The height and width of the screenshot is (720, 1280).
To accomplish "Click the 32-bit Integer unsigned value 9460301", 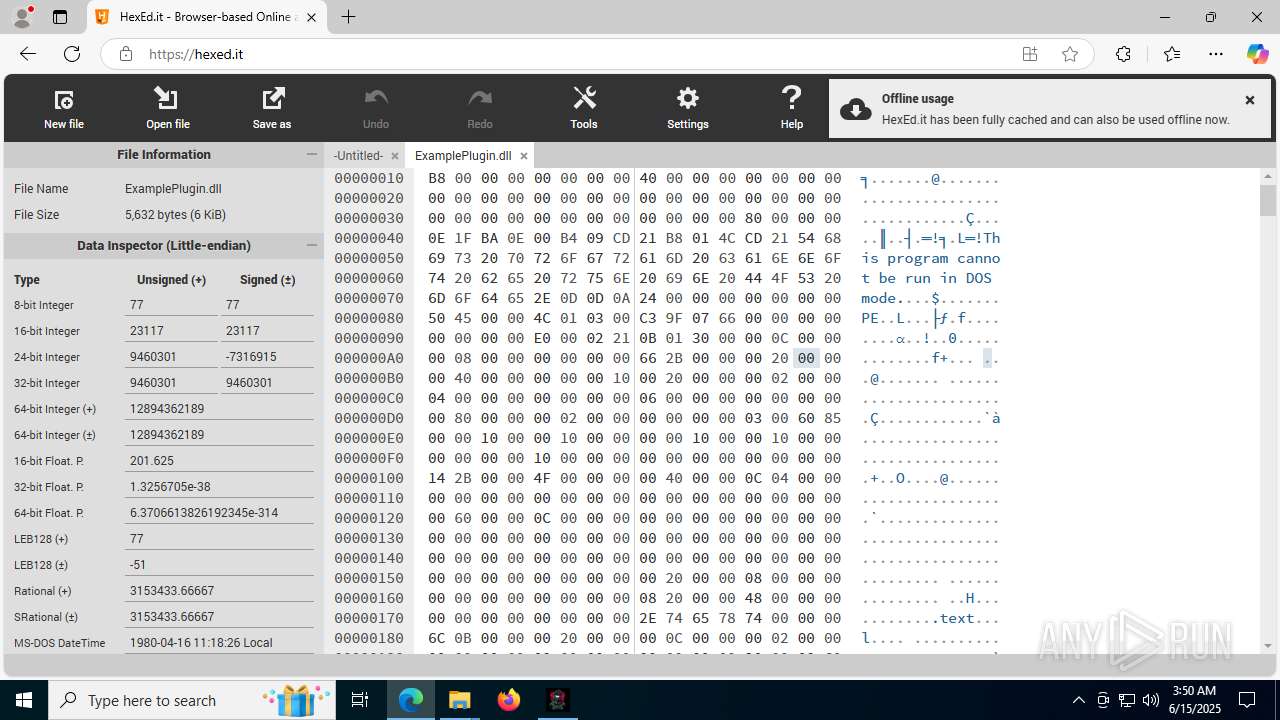I will [171, 383].
